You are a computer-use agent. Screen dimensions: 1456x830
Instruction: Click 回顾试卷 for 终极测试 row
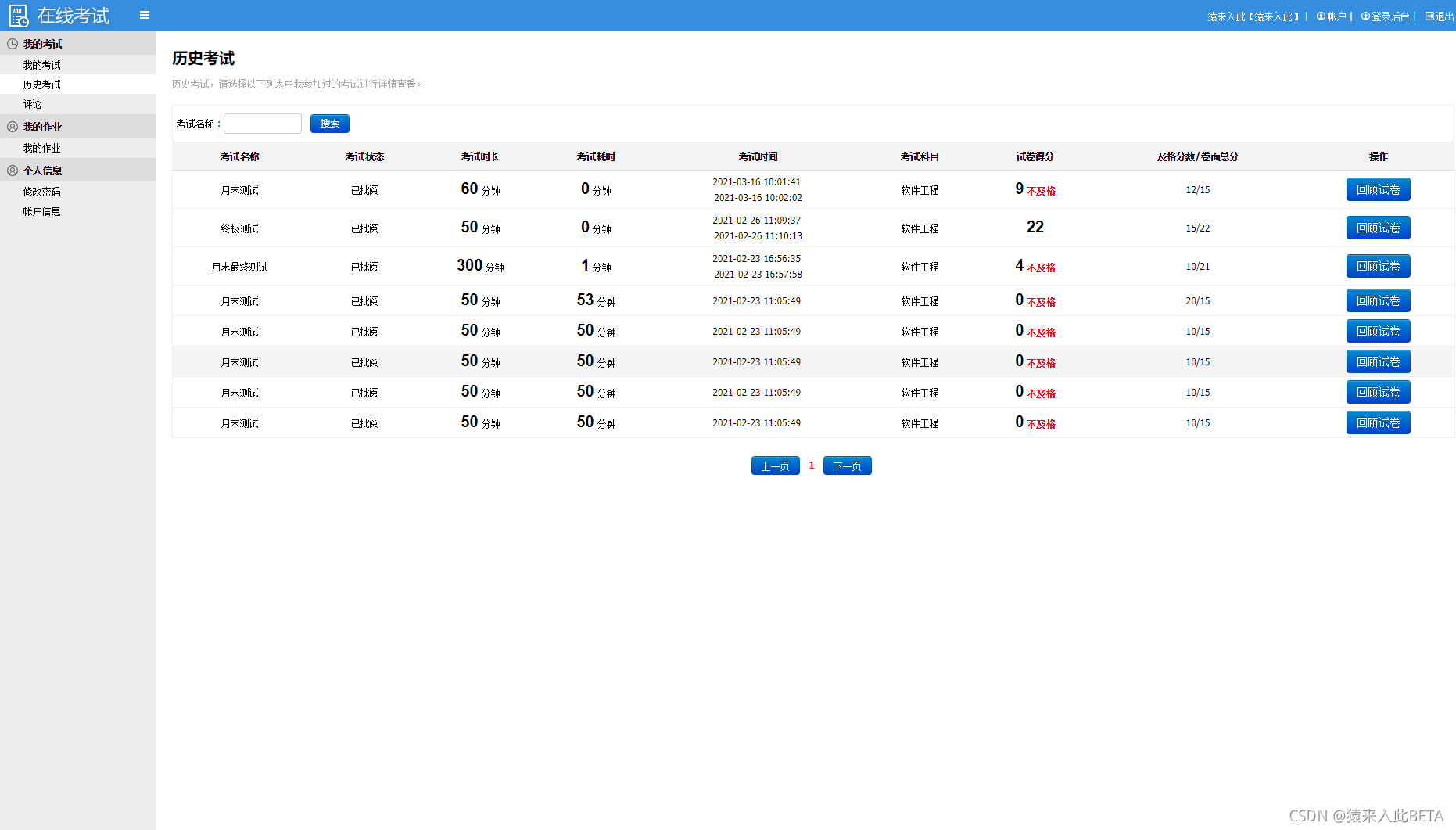[x=1379, y=228]
